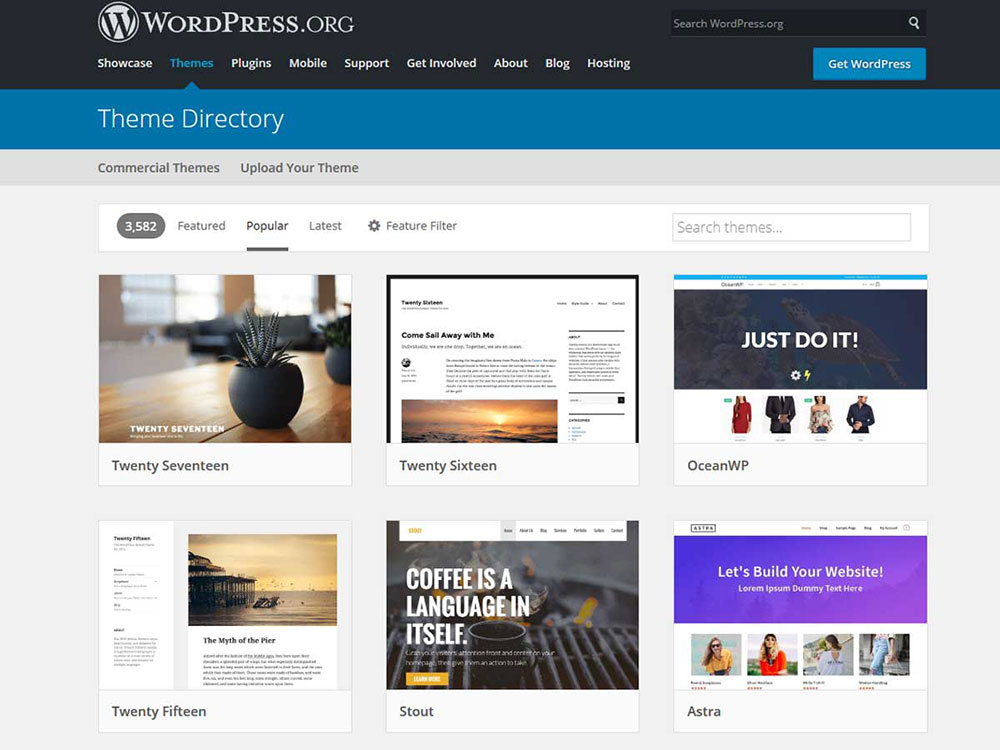Click the Twenty Fifteen theme title
This screenshot has width=1000, height=750.
click(159, 711)
